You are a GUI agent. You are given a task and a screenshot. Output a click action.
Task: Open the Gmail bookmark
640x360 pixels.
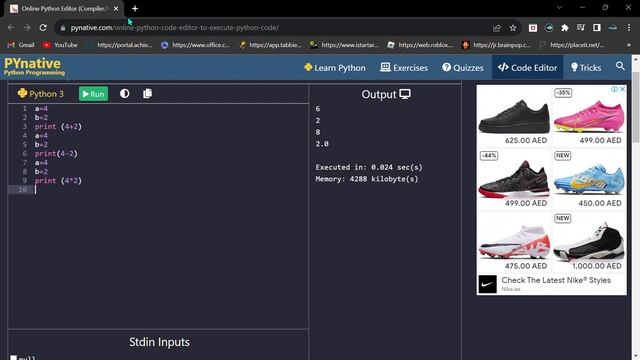point(21,45)
